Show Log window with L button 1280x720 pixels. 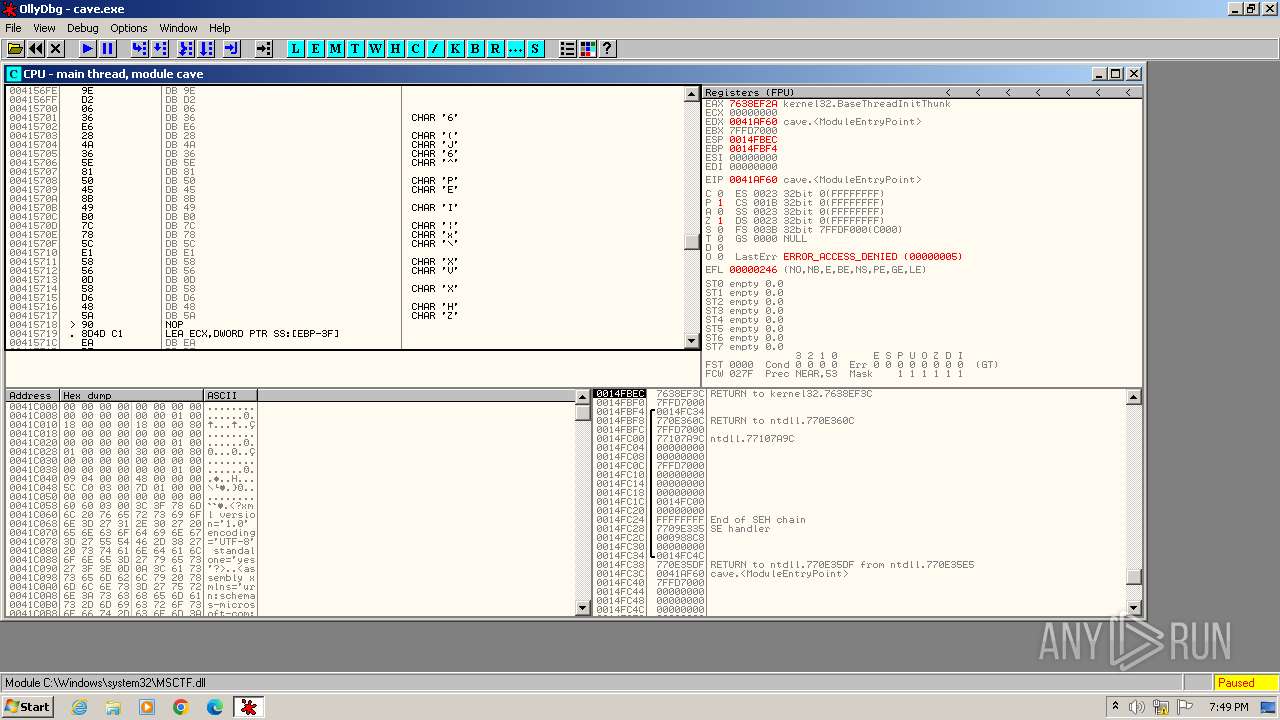point(296,48)
